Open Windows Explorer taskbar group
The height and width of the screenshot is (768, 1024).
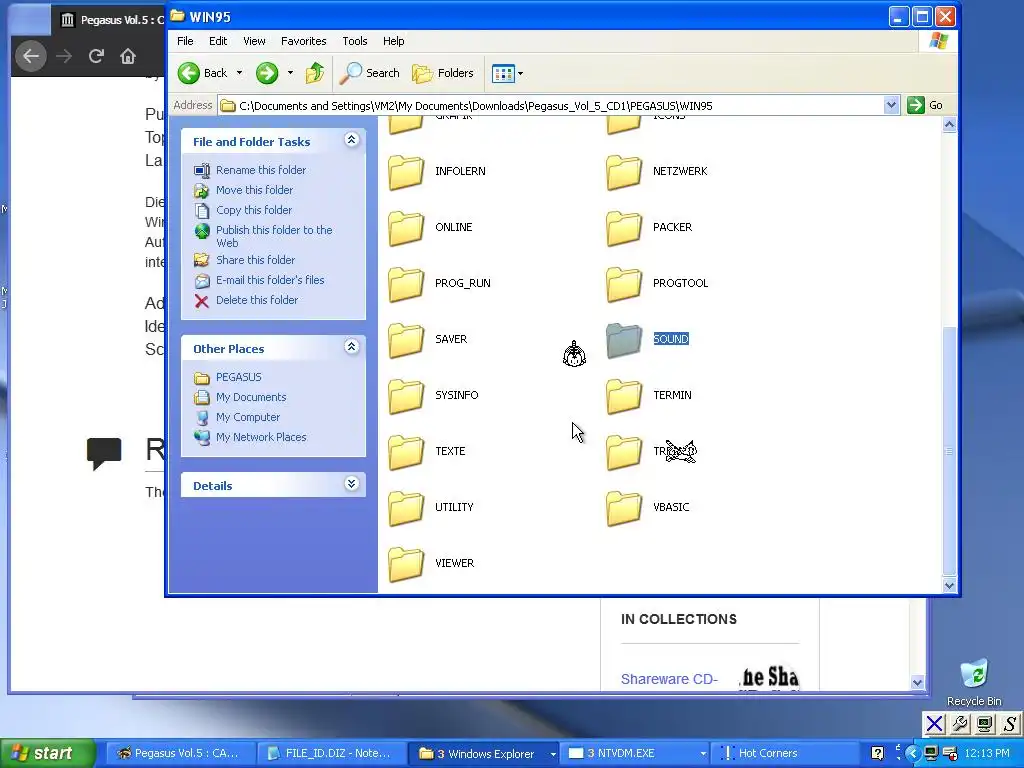(485, 754)
